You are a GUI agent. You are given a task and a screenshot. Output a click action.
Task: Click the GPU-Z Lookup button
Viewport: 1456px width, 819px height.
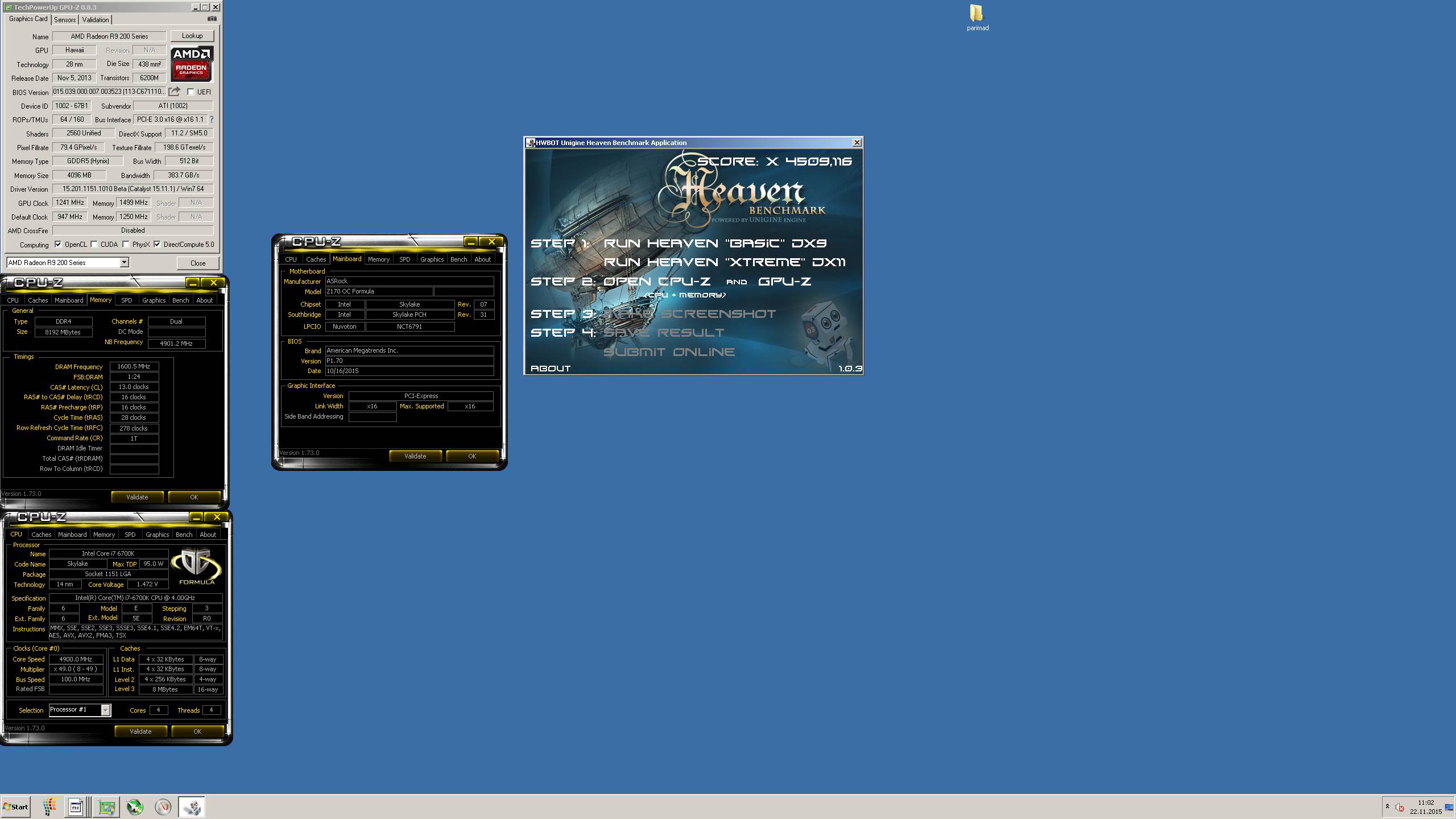[x=192, y=36]
